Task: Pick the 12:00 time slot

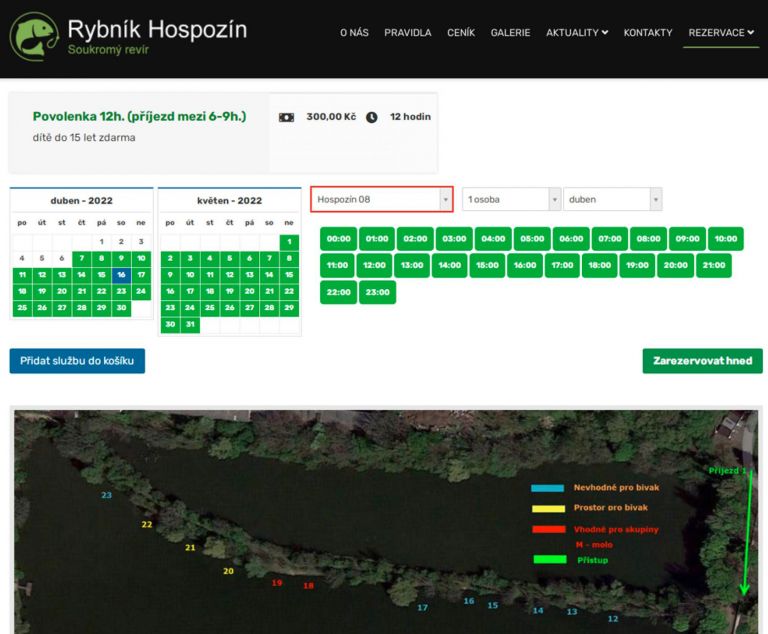Action: point(373,265)
